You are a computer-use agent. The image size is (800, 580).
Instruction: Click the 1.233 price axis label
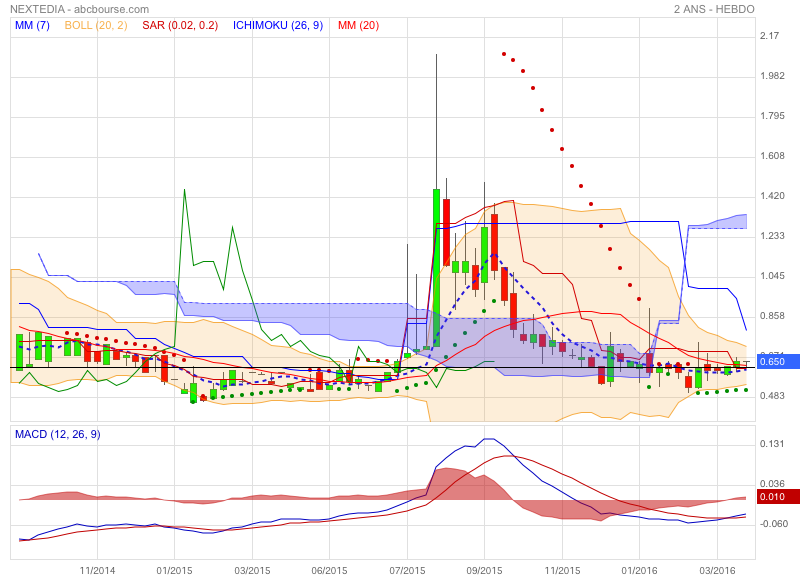coord(772,236)
